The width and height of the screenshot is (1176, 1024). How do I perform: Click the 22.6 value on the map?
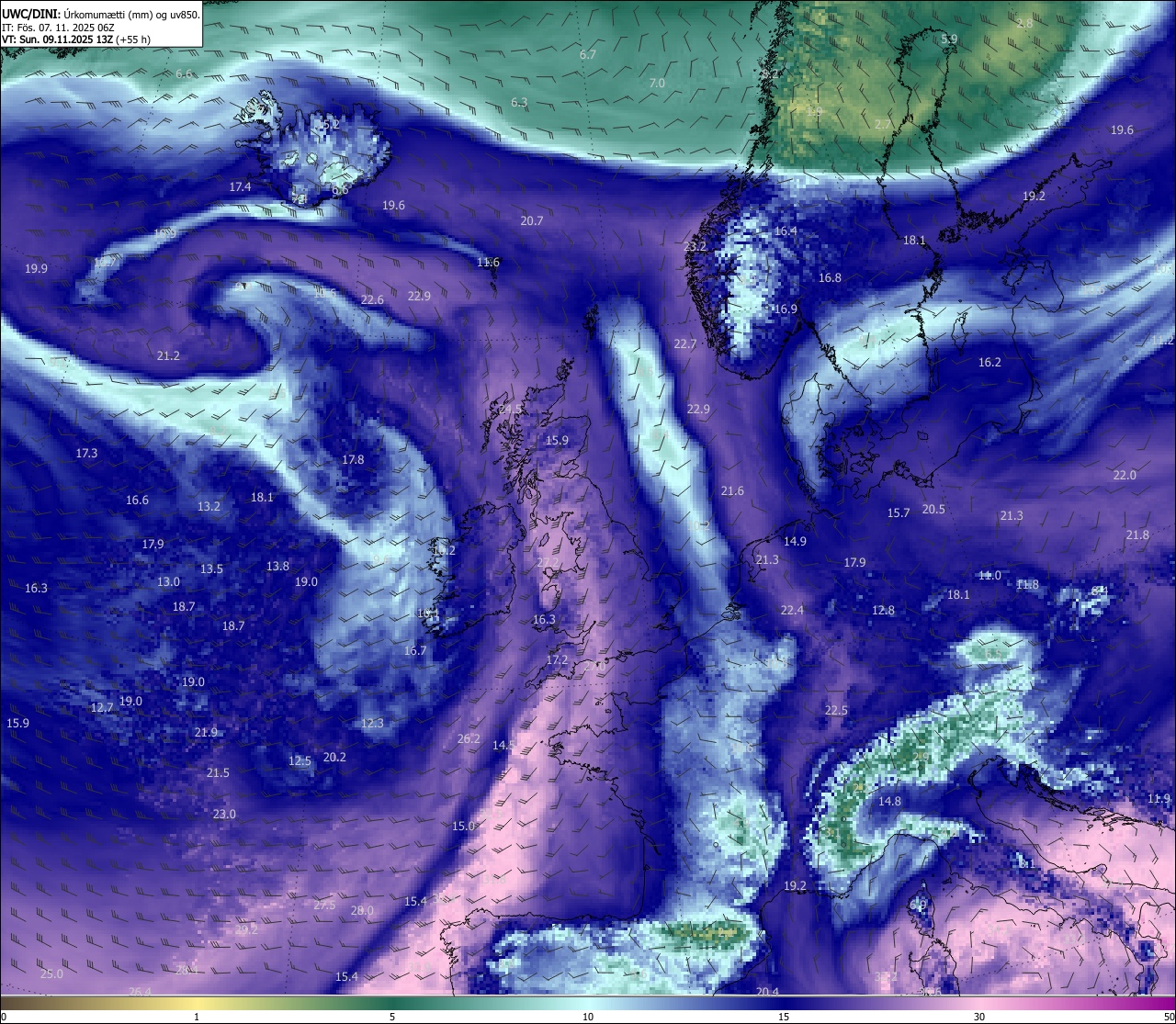[x=372, y=300]
